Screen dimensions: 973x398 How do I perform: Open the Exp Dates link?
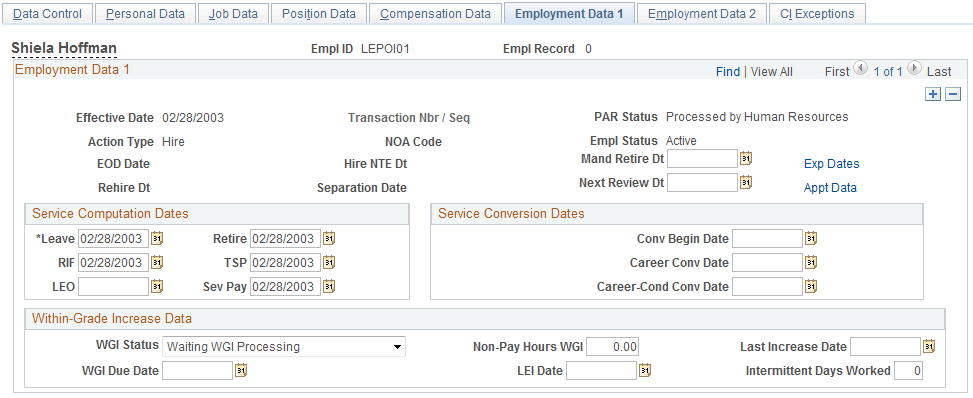coord(832,164)
